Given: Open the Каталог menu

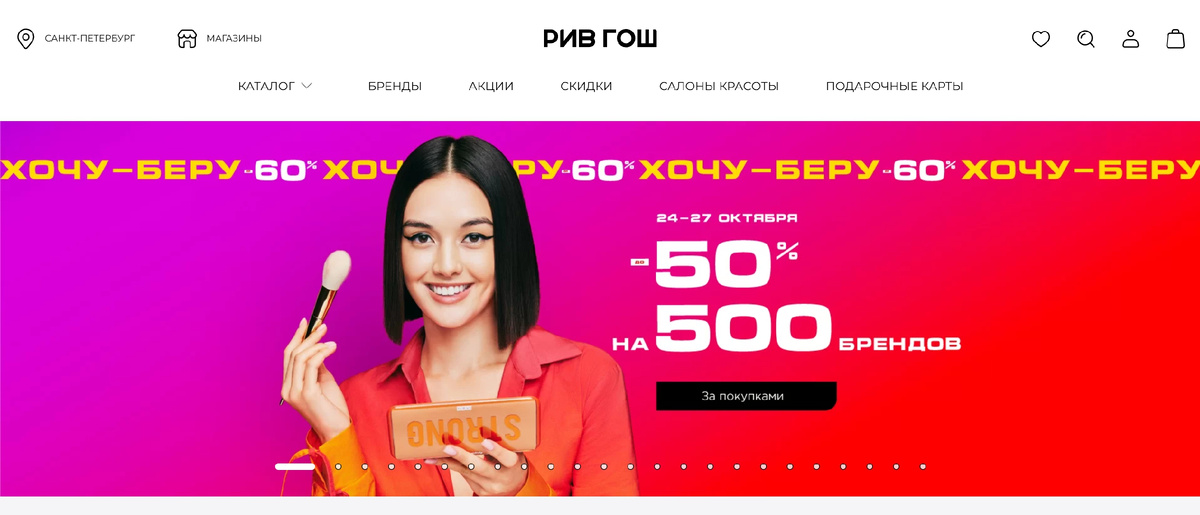Looking at the screenshot, I should pyautogui.click(x=266, y=86).
